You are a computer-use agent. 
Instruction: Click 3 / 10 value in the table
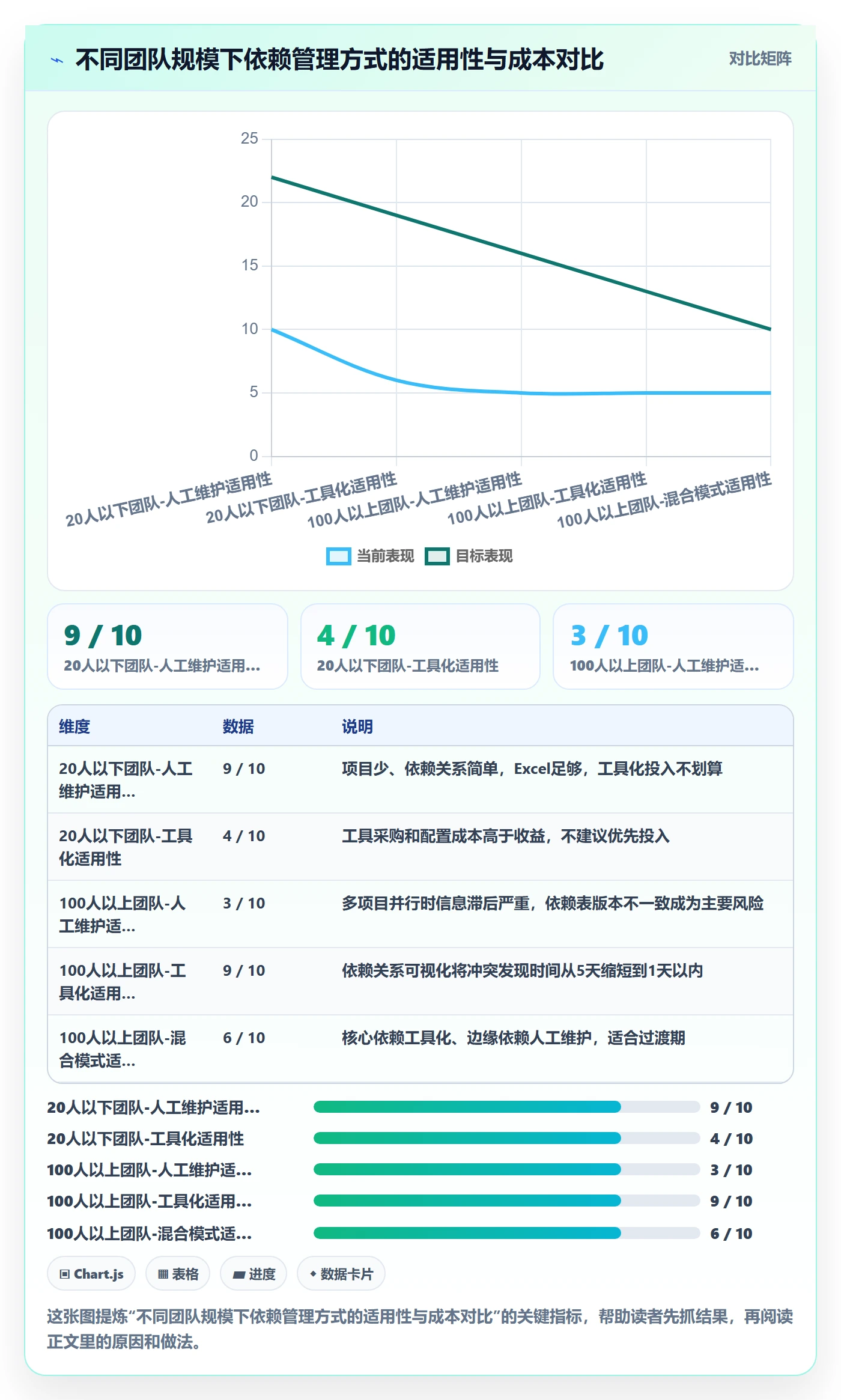click(244, 903)
